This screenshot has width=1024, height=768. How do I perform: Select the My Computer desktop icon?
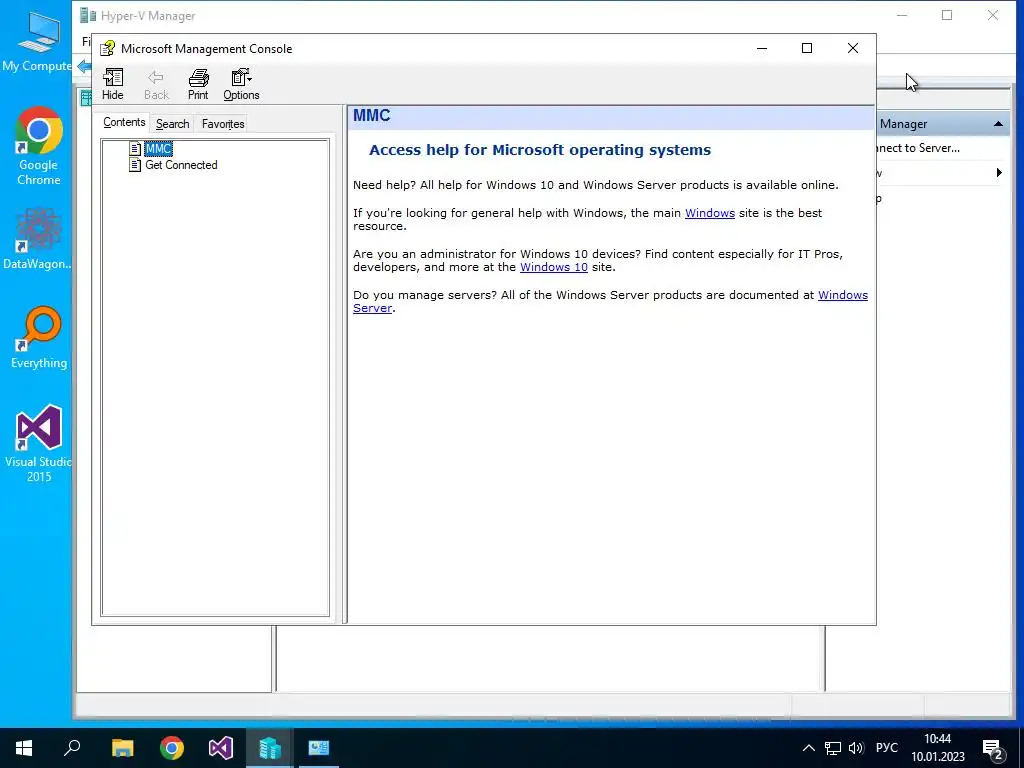click(37, 41)
